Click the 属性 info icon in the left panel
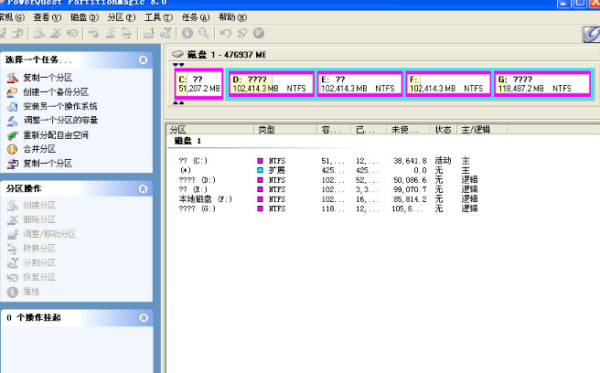This screenshot has height=373, width=600. pos(12,292)
